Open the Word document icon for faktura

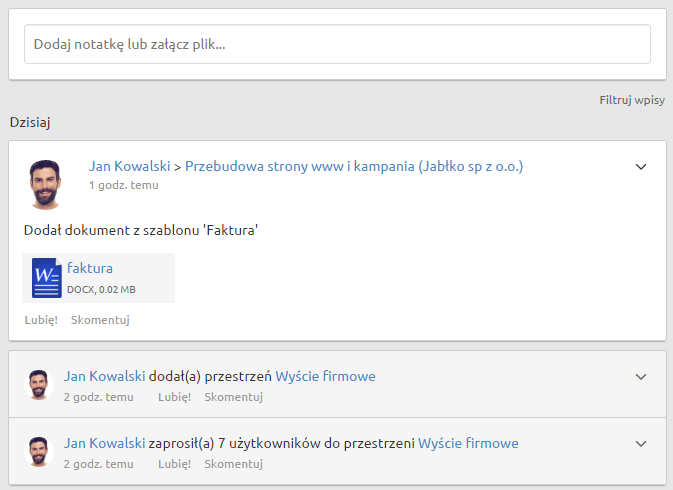tap(46, 278)
